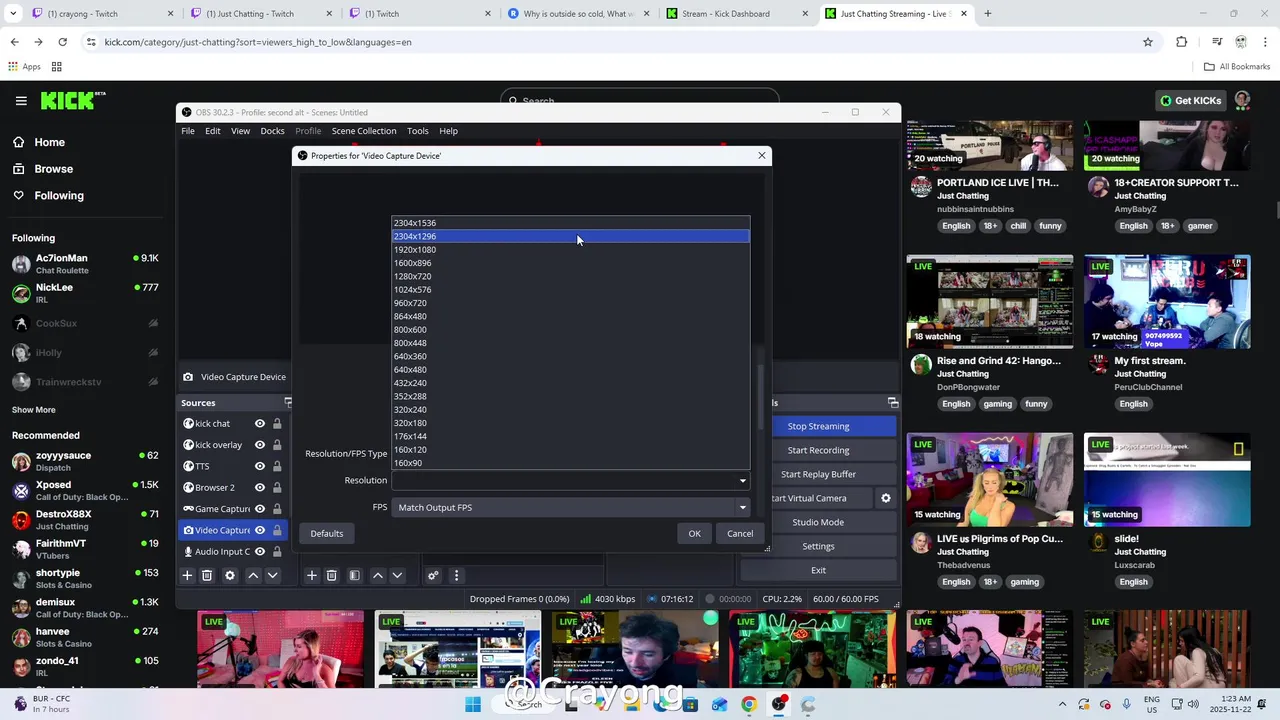Viewport: 1280px width, 720px height.
Task: Choose 1280x720 from the resolution list
Action: 570,276
